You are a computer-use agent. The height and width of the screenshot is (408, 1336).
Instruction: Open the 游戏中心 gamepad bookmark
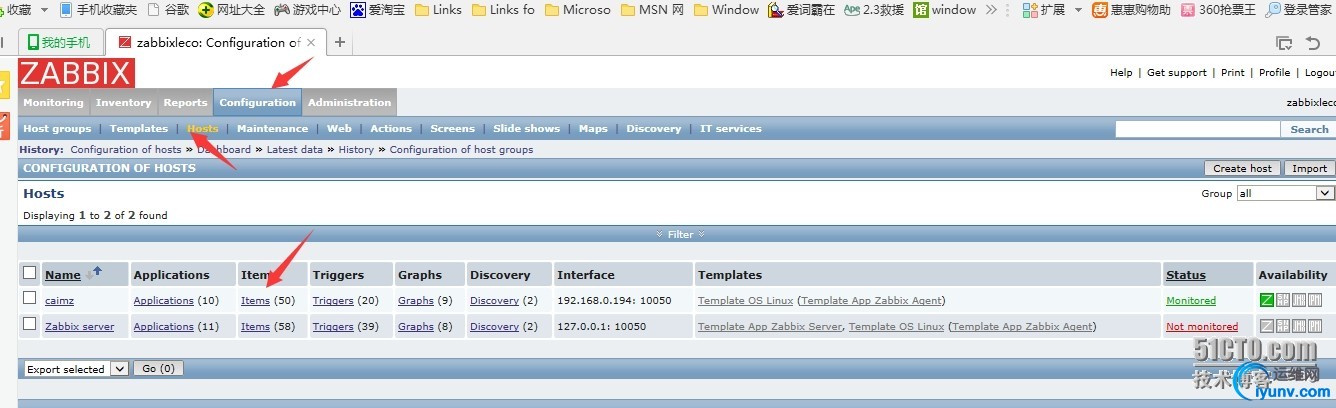pos(307,10)
